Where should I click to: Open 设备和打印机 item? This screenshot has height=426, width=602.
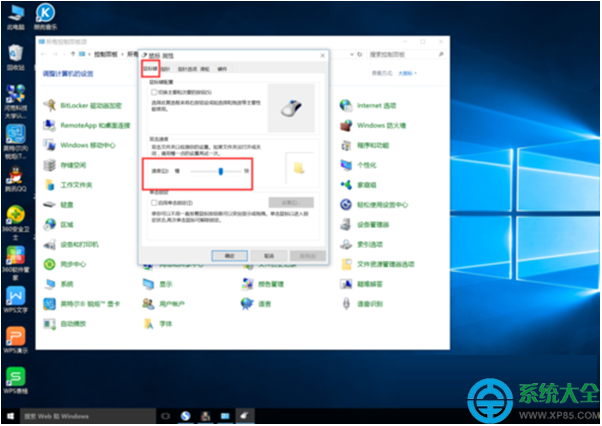[x=71, y=244]
